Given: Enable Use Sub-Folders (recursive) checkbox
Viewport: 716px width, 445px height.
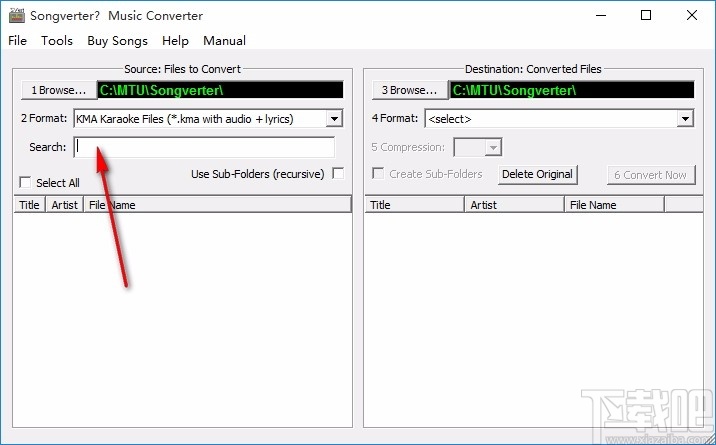Looking at the screenshot, I should pos(338,173).
